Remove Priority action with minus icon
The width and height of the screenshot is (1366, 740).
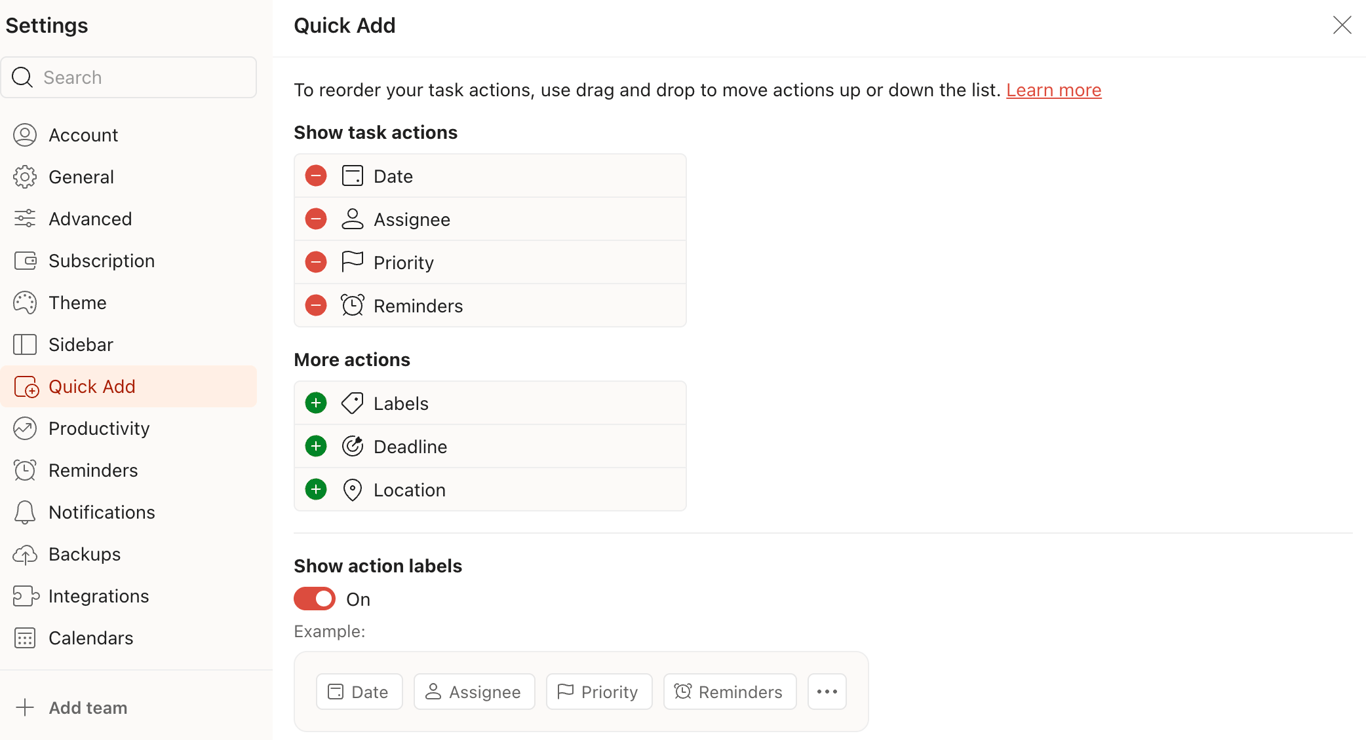[316, 262]
